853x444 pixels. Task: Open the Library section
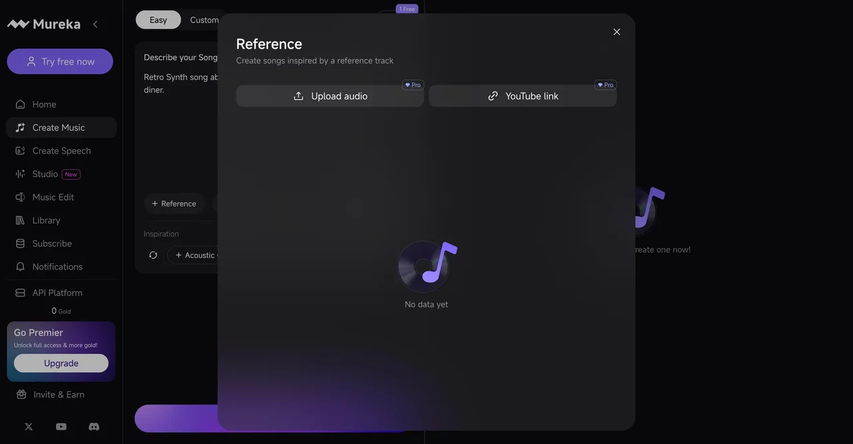tap(61, 220)
